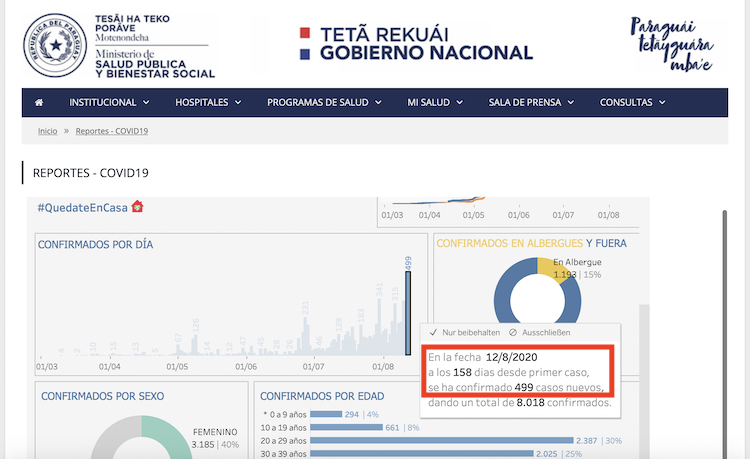Open Sala de Prensa menu
The height and width of the screenshot is (459, 750).
(527, 102)
